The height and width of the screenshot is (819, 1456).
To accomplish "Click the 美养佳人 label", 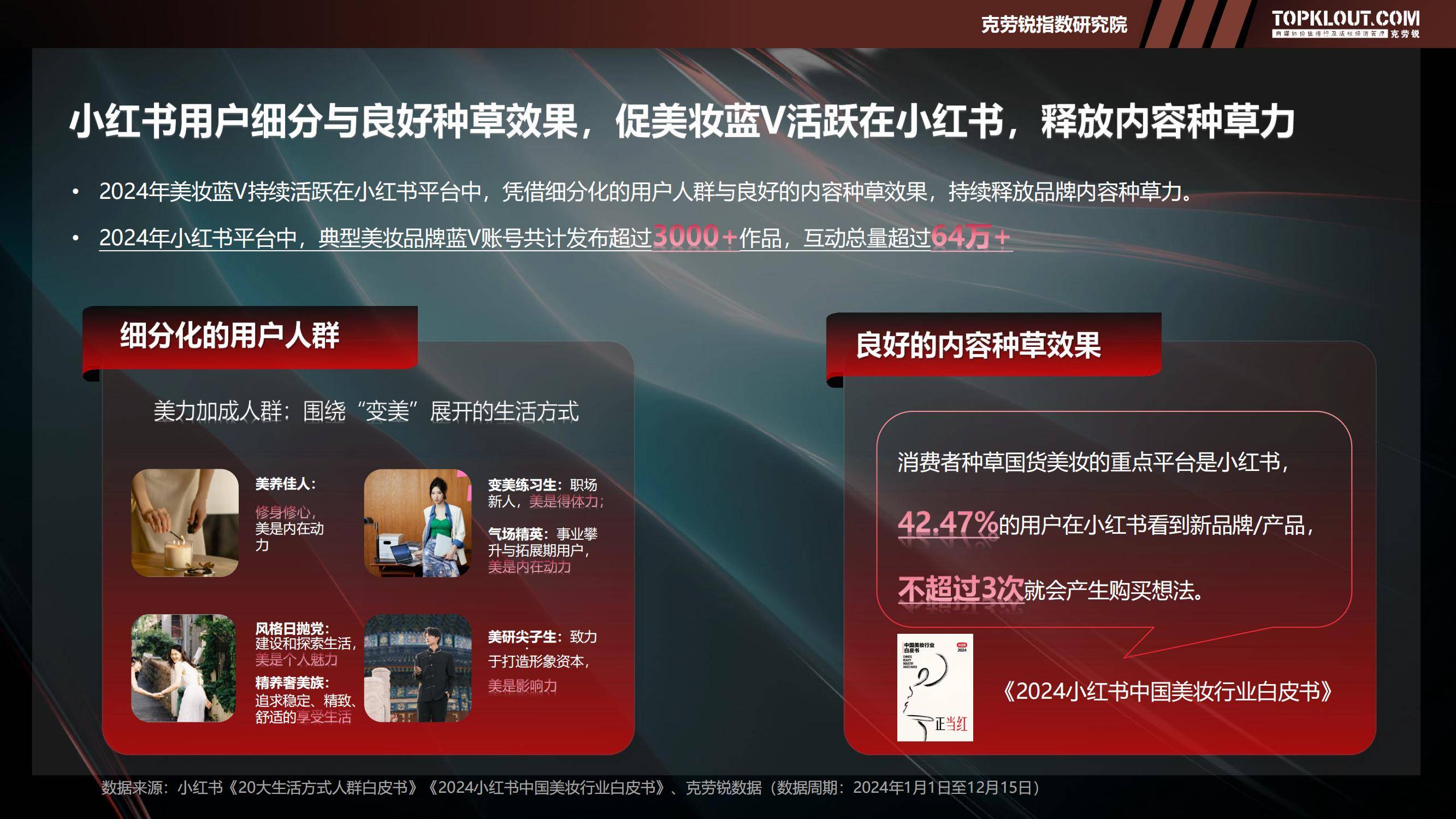I will pyautogui.click(x=286, y=484).
